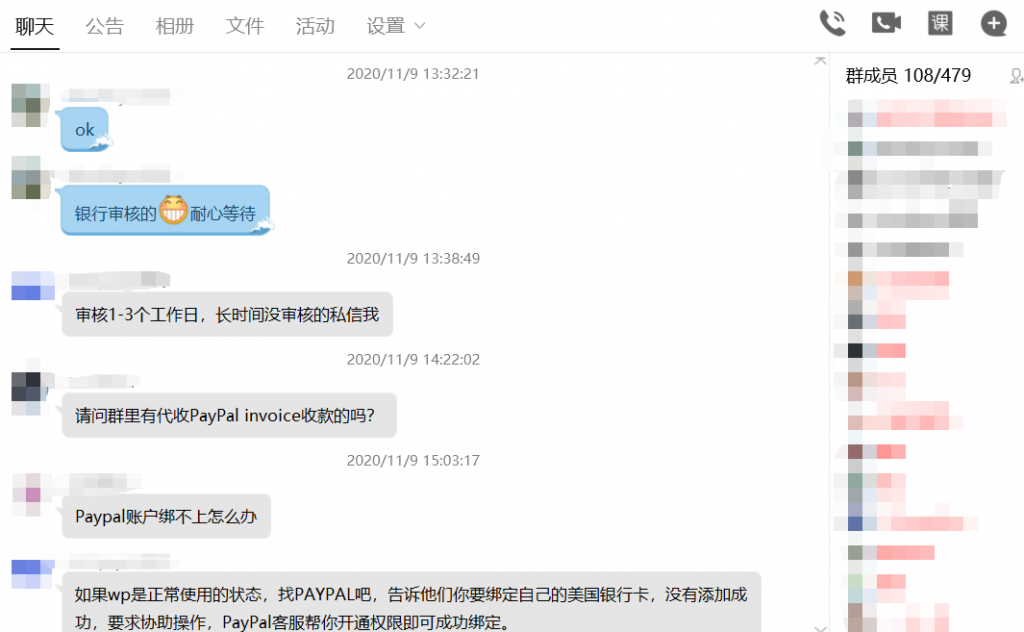This screenshot has width=1024, height=632.
Task: Click the down arrow at the scrollbar bottom
Action: click(820, 628)
